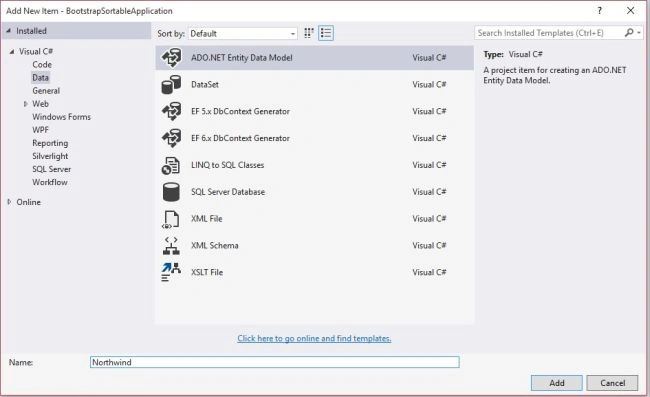The height and width of the screenshot is (397, 650).
Task: Select the Online tree item
Action: click(29, 202)
